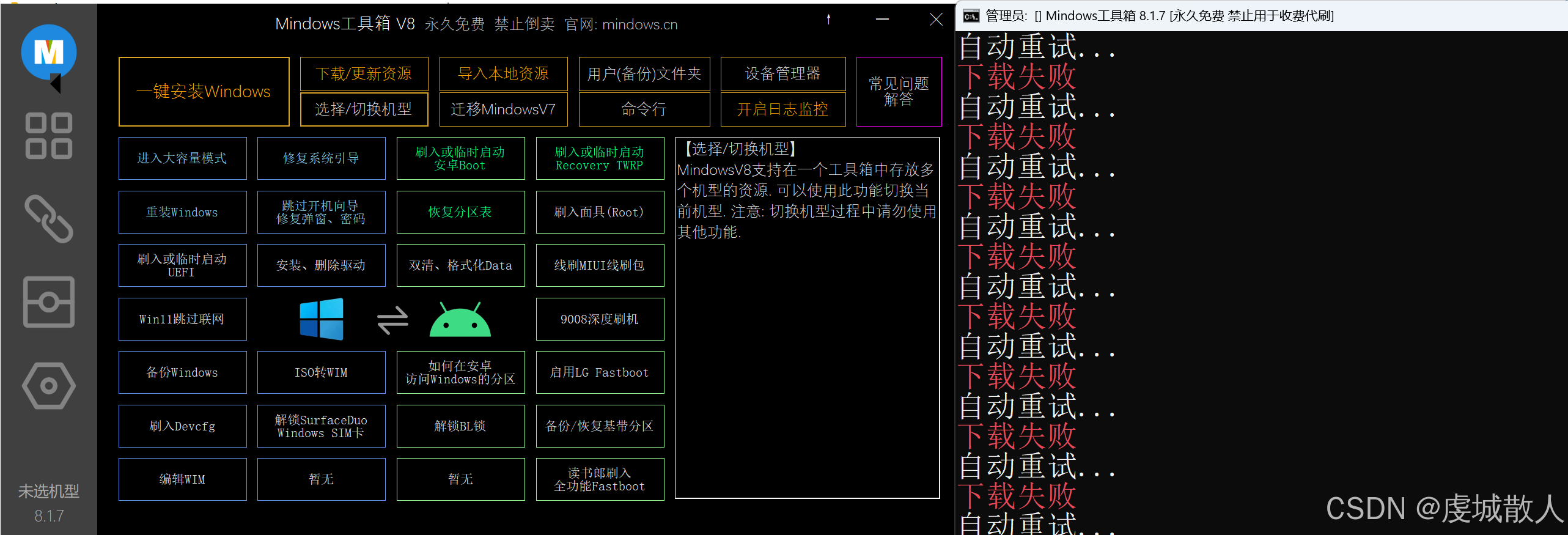This screenshot has width=1568, height=535.
Task: Open 设备管理器
Action: [783, 74]
